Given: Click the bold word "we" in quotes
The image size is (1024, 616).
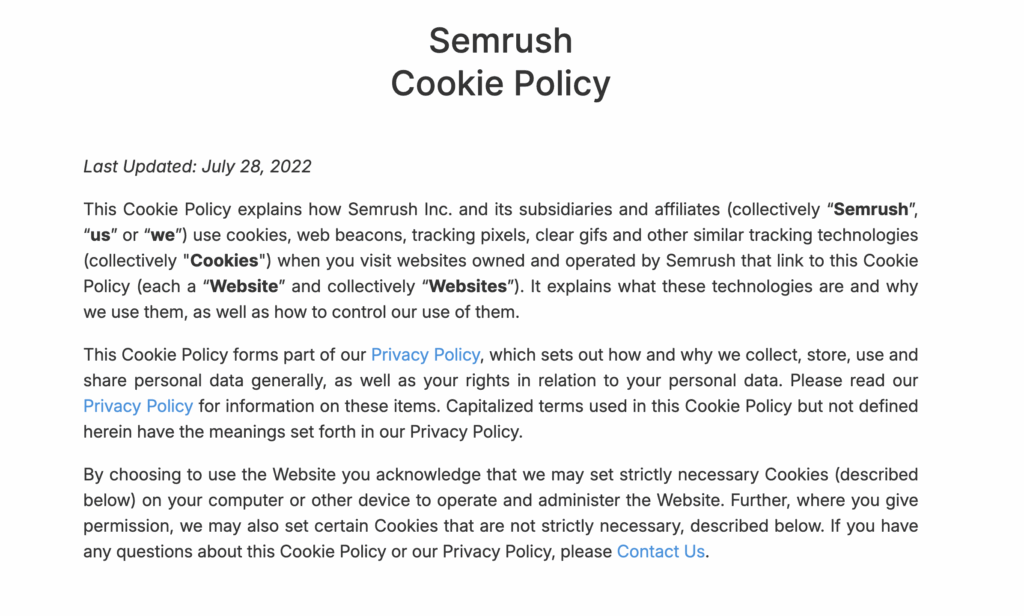Looking at the screenshot, I should point(162,236).
